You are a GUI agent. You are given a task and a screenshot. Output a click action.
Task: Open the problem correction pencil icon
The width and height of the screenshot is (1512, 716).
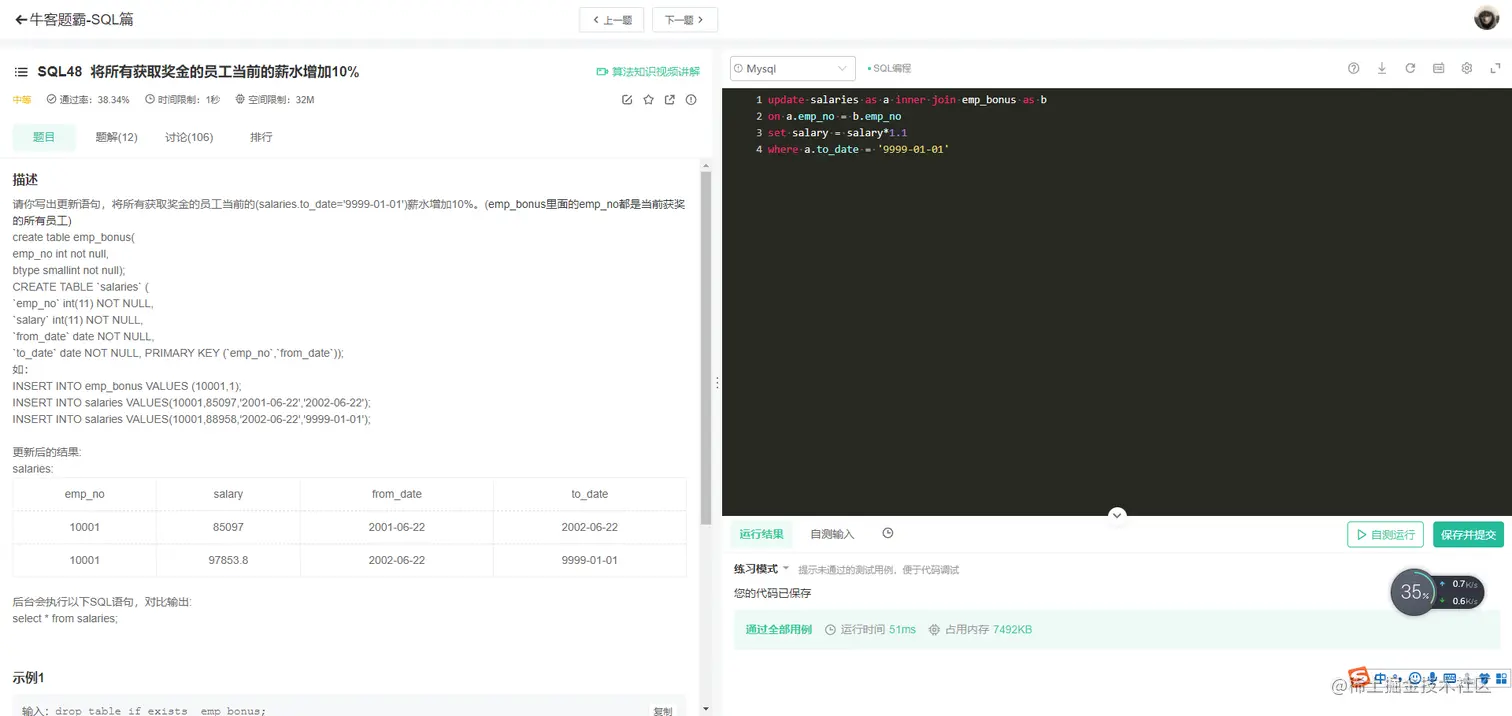click(627, 100)
